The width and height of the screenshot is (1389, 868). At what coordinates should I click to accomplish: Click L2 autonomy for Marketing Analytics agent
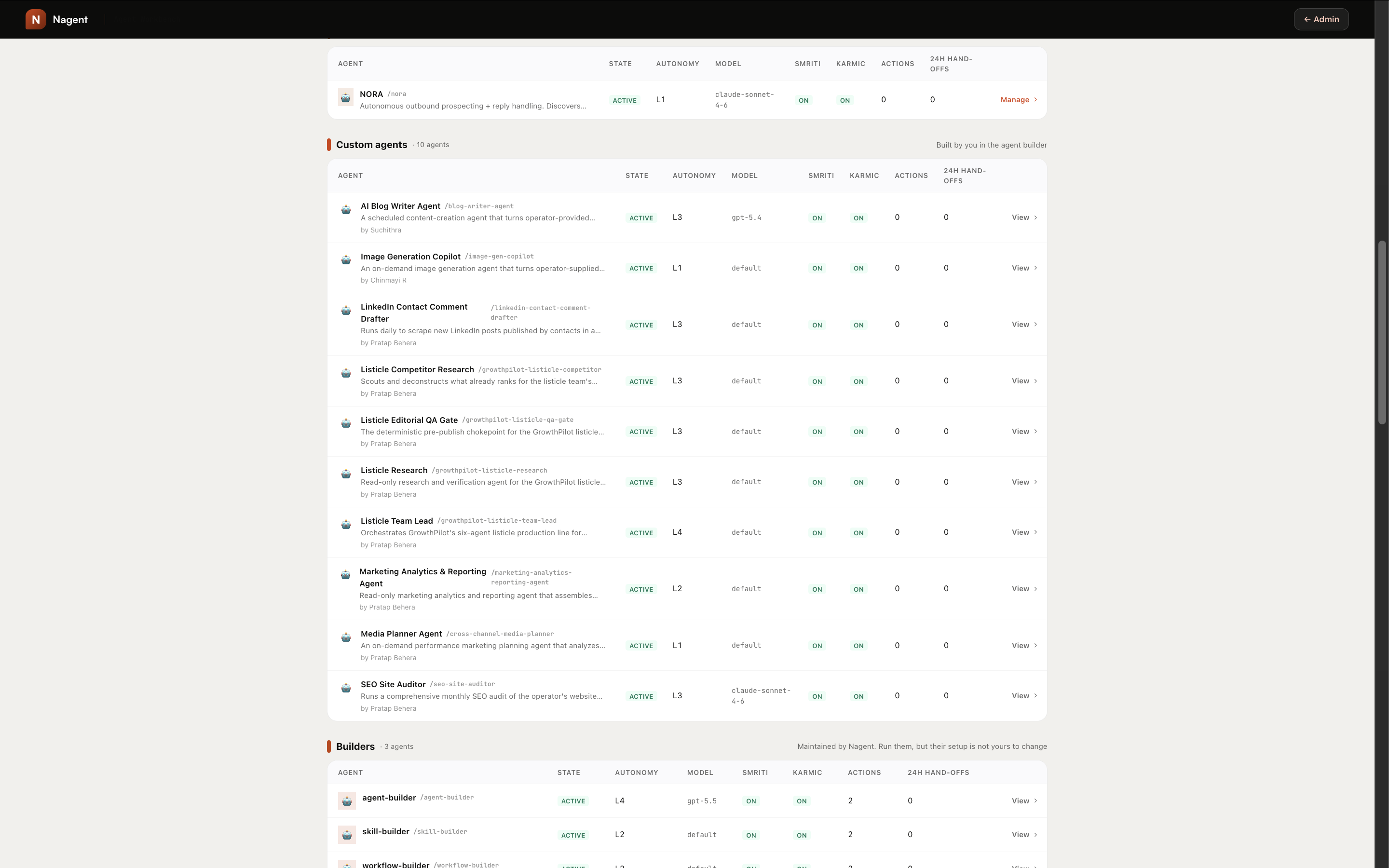click(x=677, y=589)
